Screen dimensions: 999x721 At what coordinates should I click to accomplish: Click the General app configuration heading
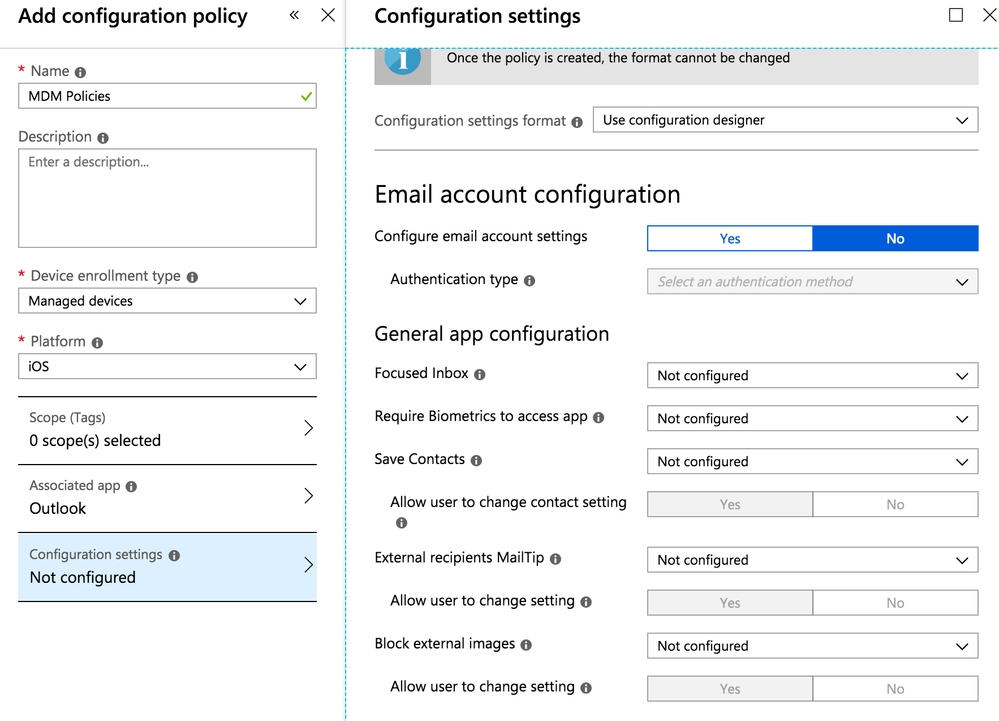[492, 334]
